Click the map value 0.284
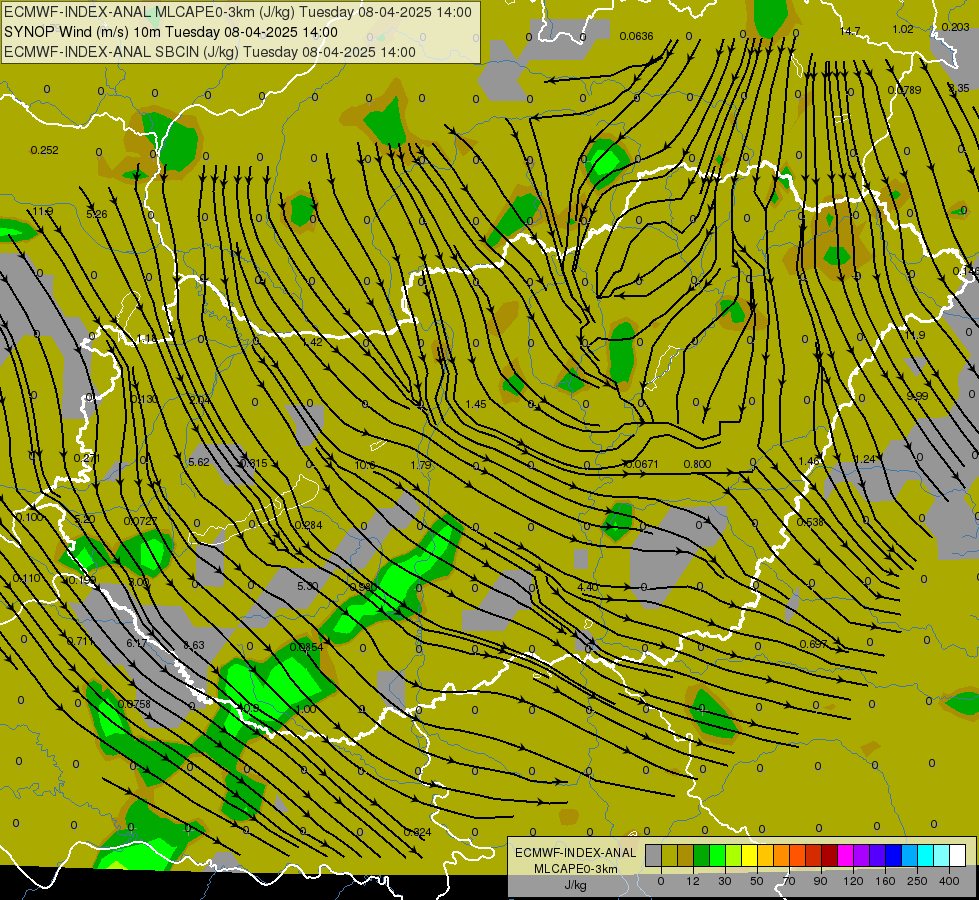Image resolution: width=979 pixels, height=900 pixels. click(308, 525)
